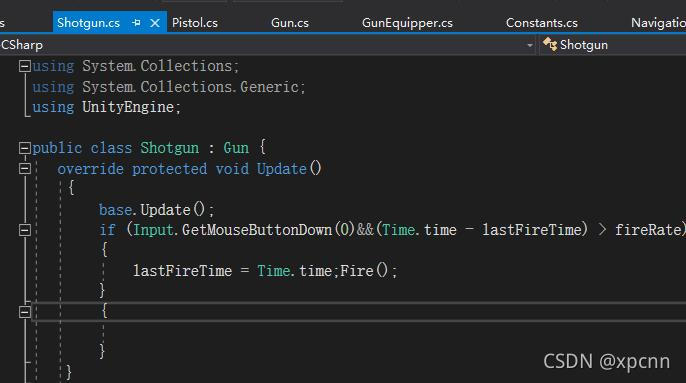This screenshot has height=383, width=686.
Task: Click 'lastFireTime' in the assignment line
Action: point(182,271)
